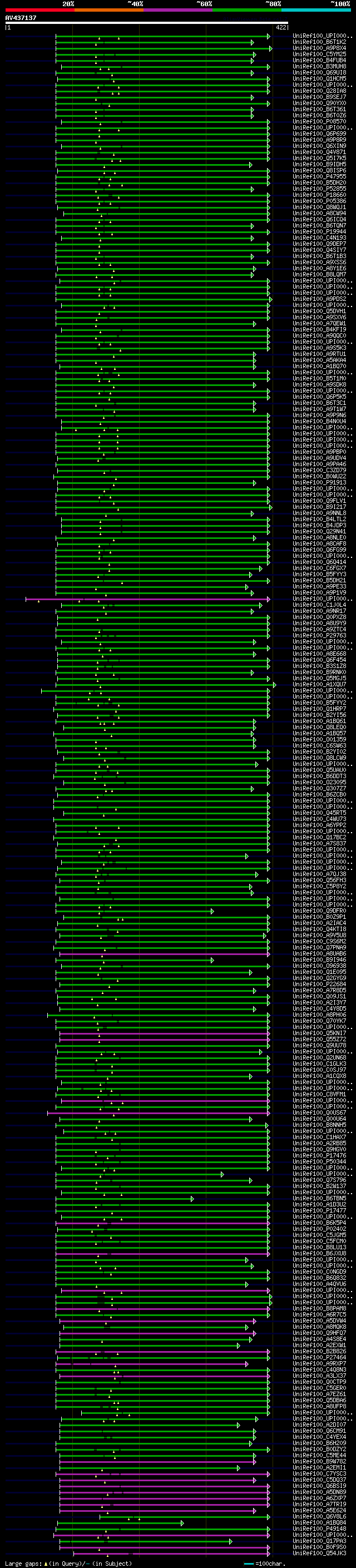Click the purple ~60% identity legend segment

click(179, 10)
